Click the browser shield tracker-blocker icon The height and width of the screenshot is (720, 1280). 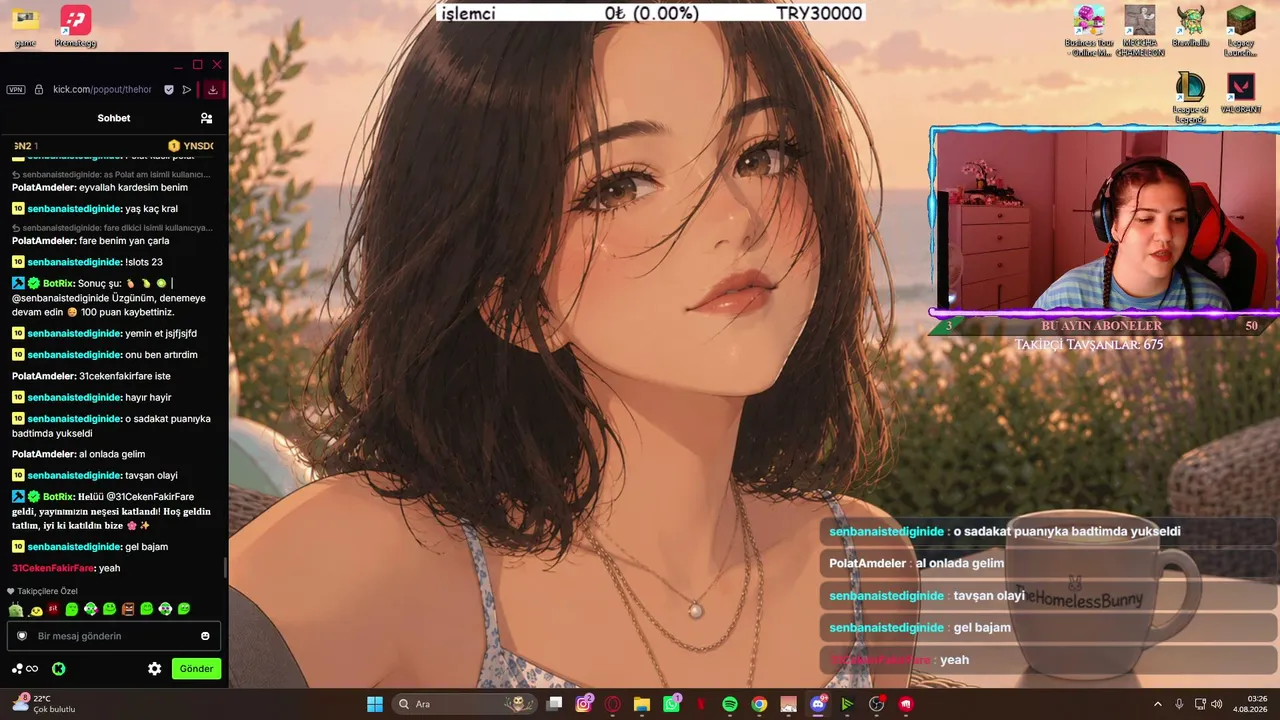pos(169,89)
